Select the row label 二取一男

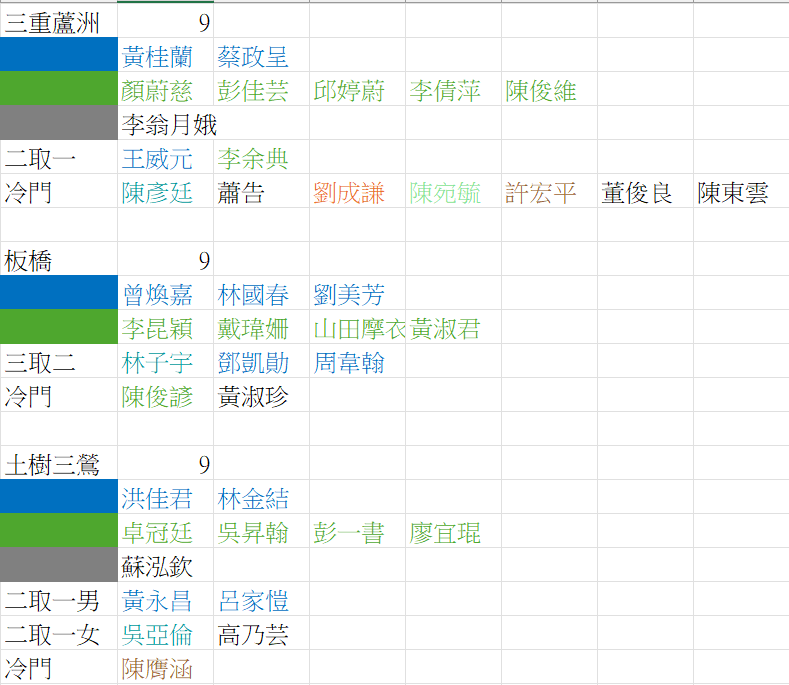tap(59, 599)
